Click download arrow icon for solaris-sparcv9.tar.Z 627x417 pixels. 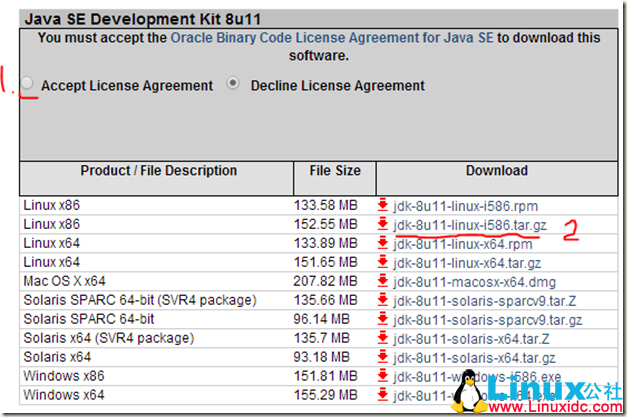[383, 300]
